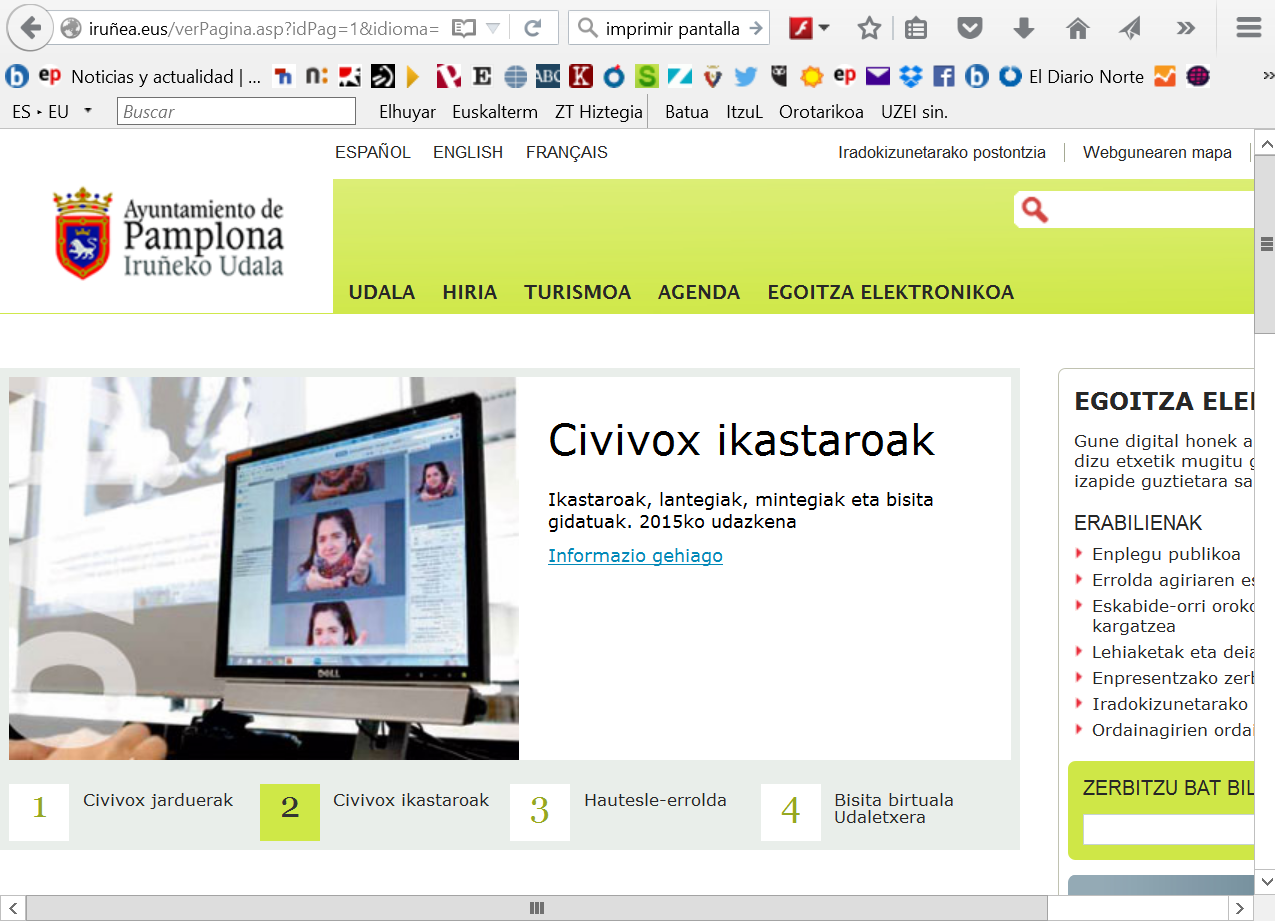Open the Pocket icon in the toolbar
1275x921 pixels.
pyautogui.click(x=969, y=28)
